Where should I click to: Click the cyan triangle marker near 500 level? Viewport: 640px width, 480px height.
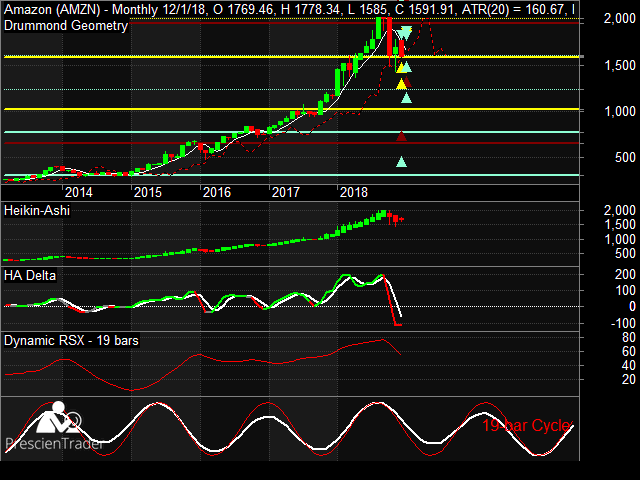[402, 162]
